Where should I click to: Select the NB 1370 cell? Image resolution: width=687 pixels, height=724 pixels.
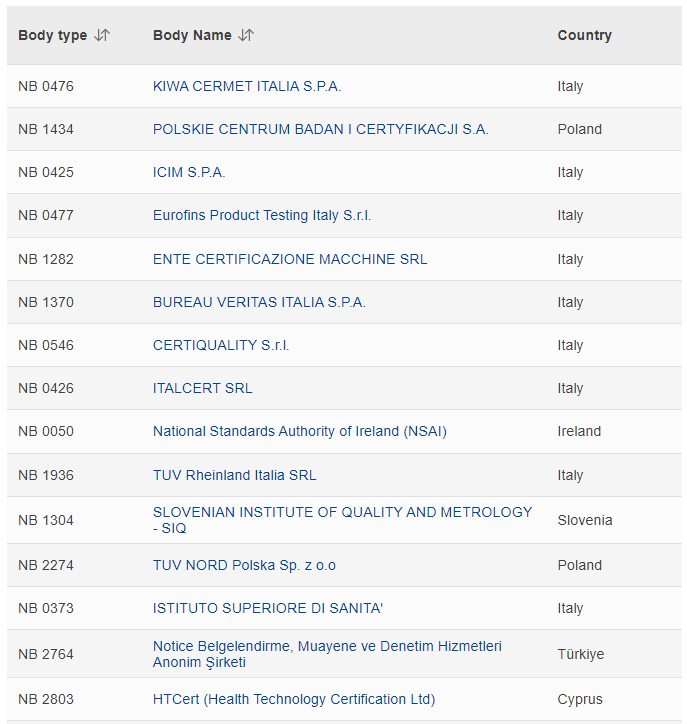coord(46,302)
